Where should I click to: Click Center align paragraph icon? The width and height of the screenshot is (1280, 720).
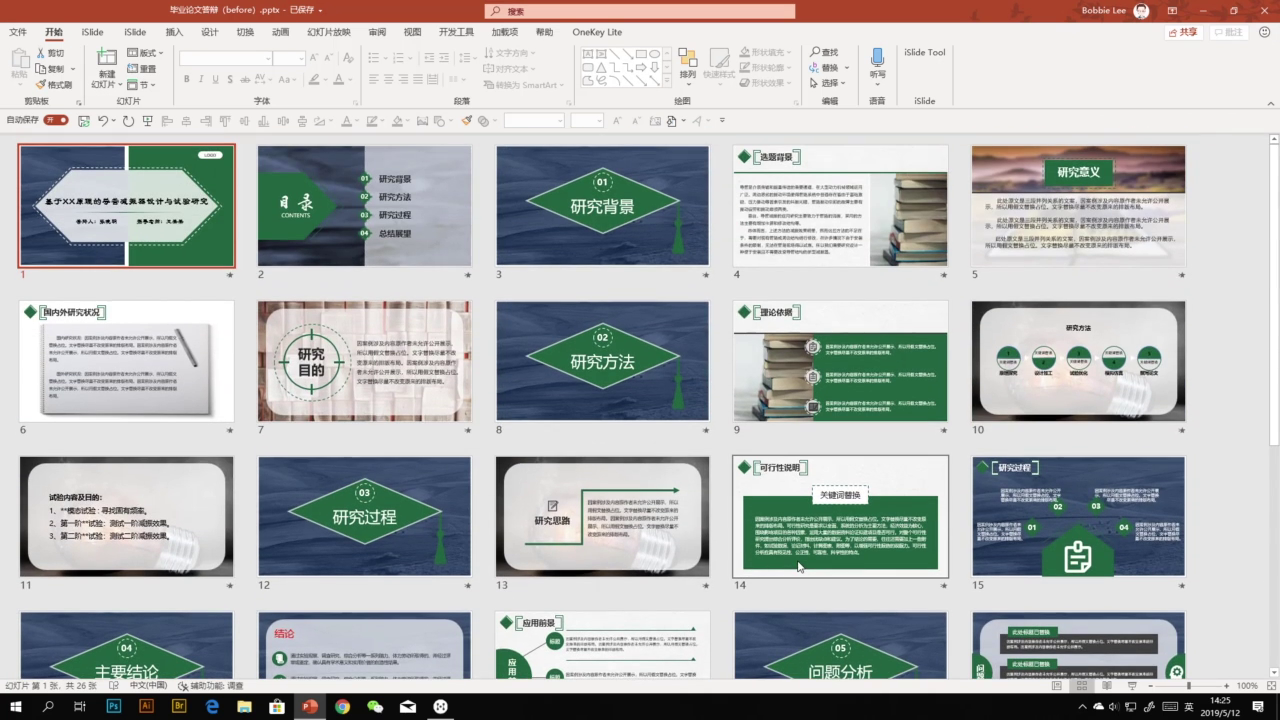click(x=390, y=79)
